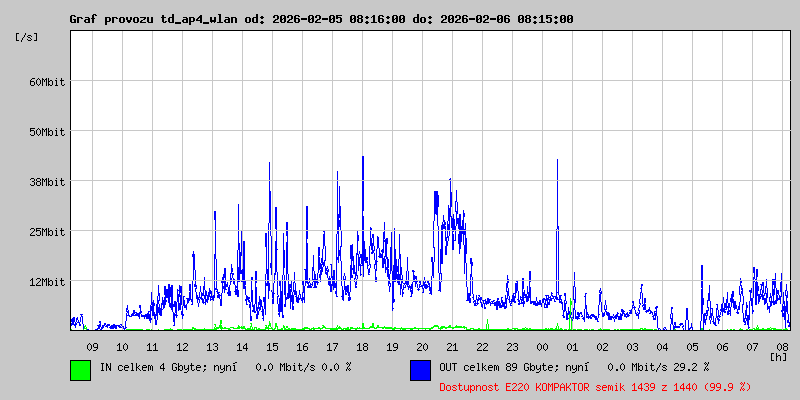This screenshot has height=400, width=800.
Task: Click the '[/s]' unit label
Action: point(27,37)
